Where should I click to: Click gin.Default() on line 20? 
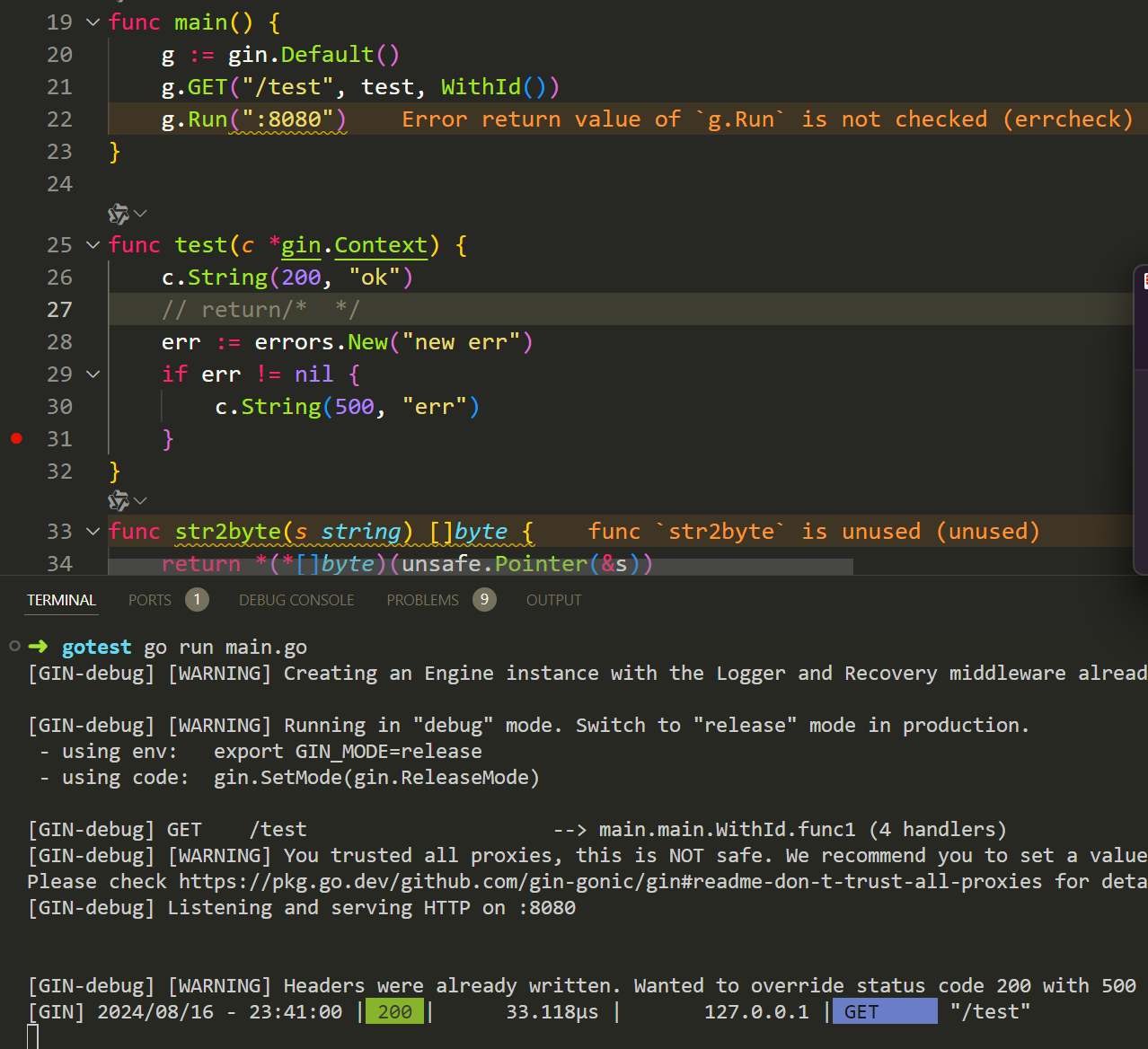coord(313,55)
